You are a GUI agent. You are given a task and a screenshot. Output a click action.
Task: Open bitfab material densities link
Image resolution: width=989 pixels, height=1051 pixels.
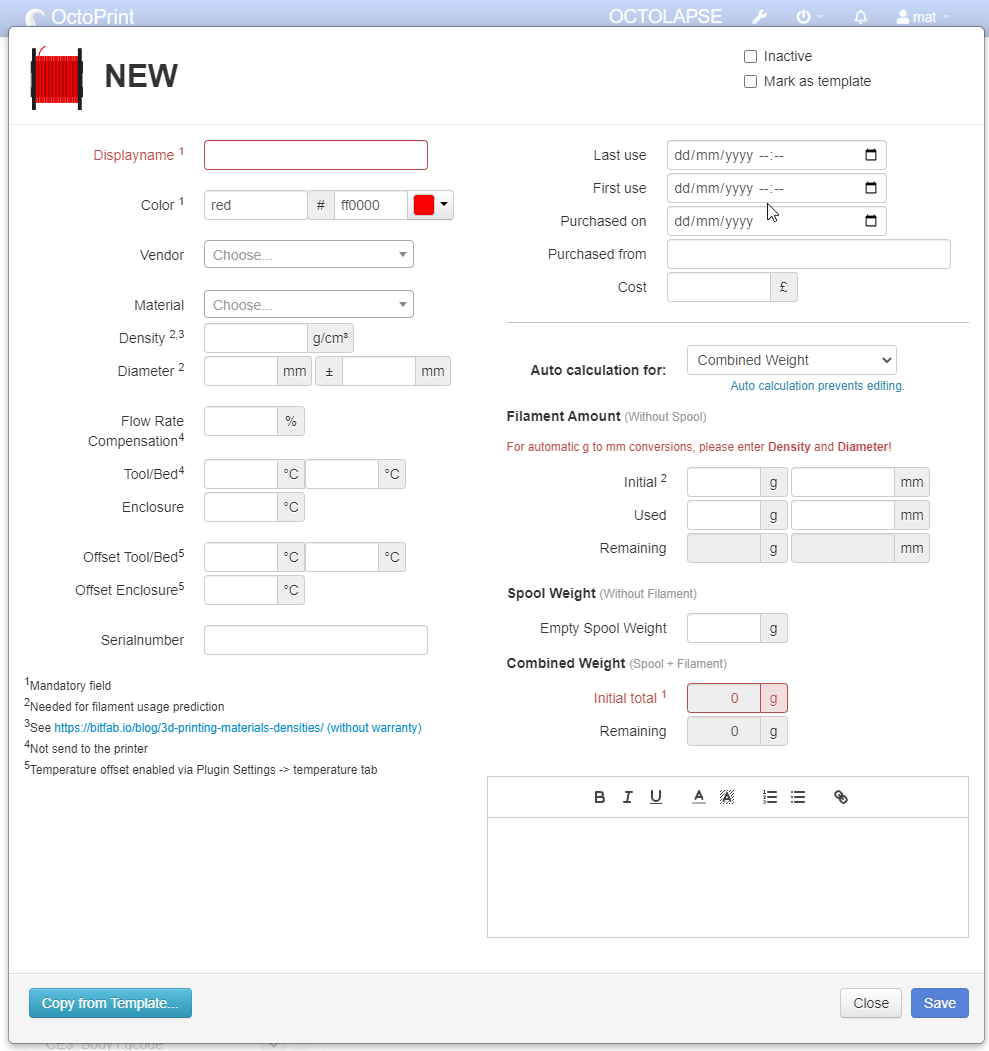point(238,728)
